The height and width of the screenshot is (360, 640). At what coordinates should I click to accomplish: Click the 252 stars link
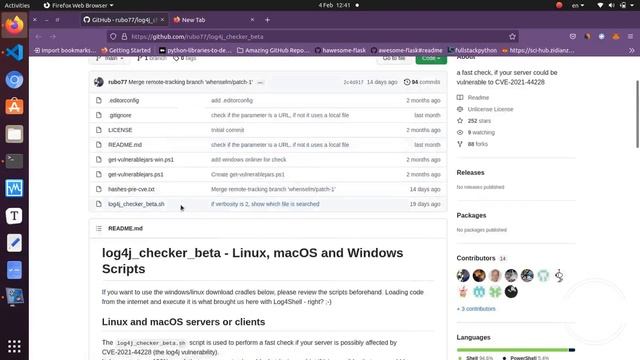click(x=479, y=121)
